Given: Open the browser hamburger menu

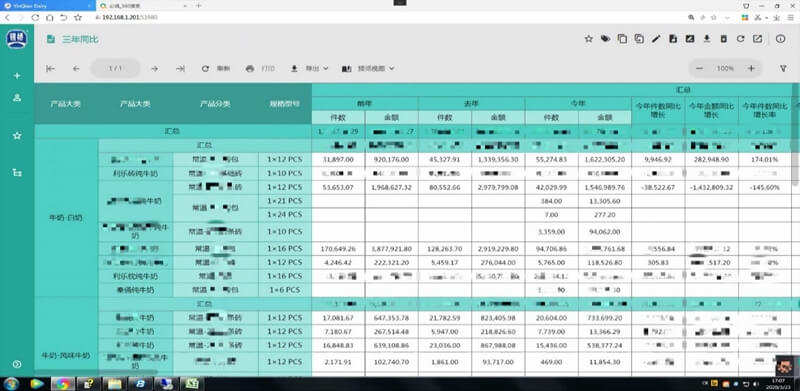Looking at the screenshot, I should pos(790,17).
